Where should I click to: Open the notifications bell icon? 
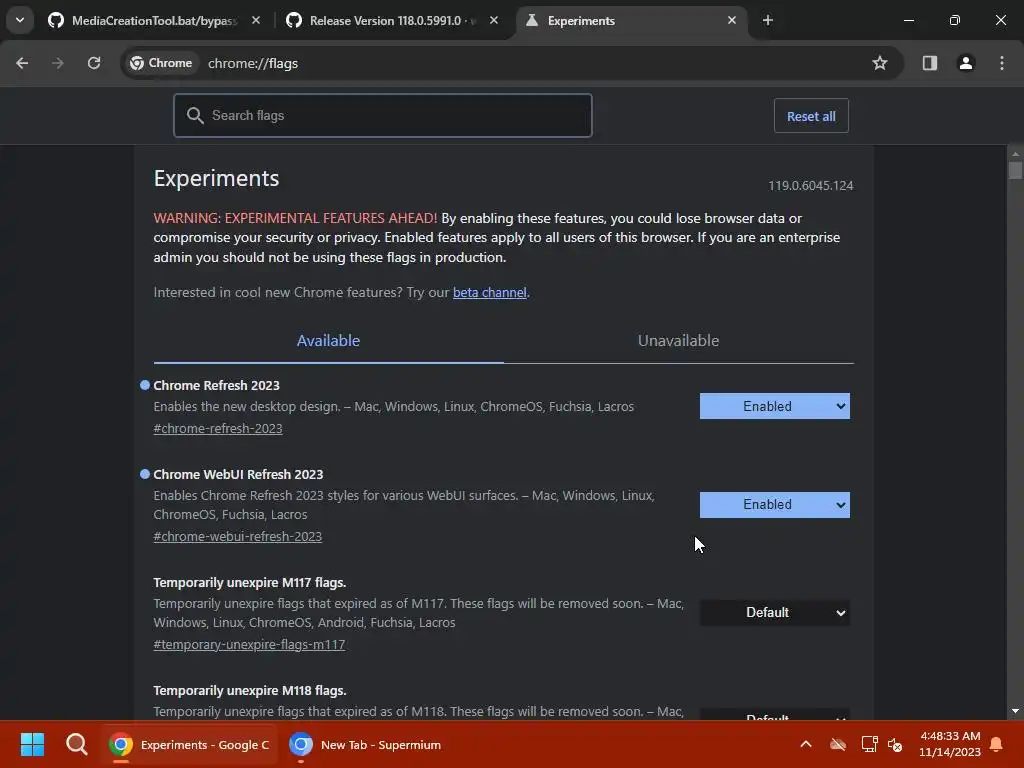point(997,744)
